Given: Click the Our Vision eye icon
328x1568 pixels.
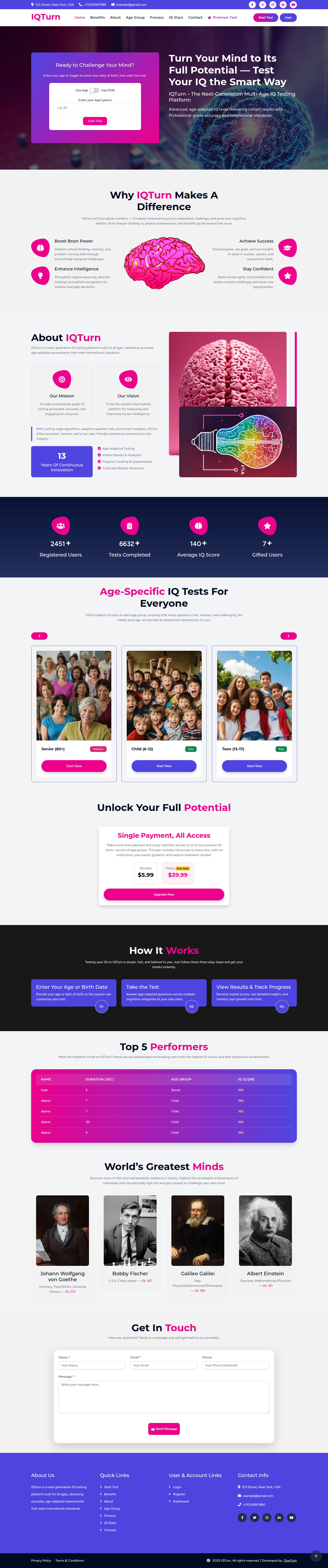Looking at the screenshot, I should click(128, 379).
